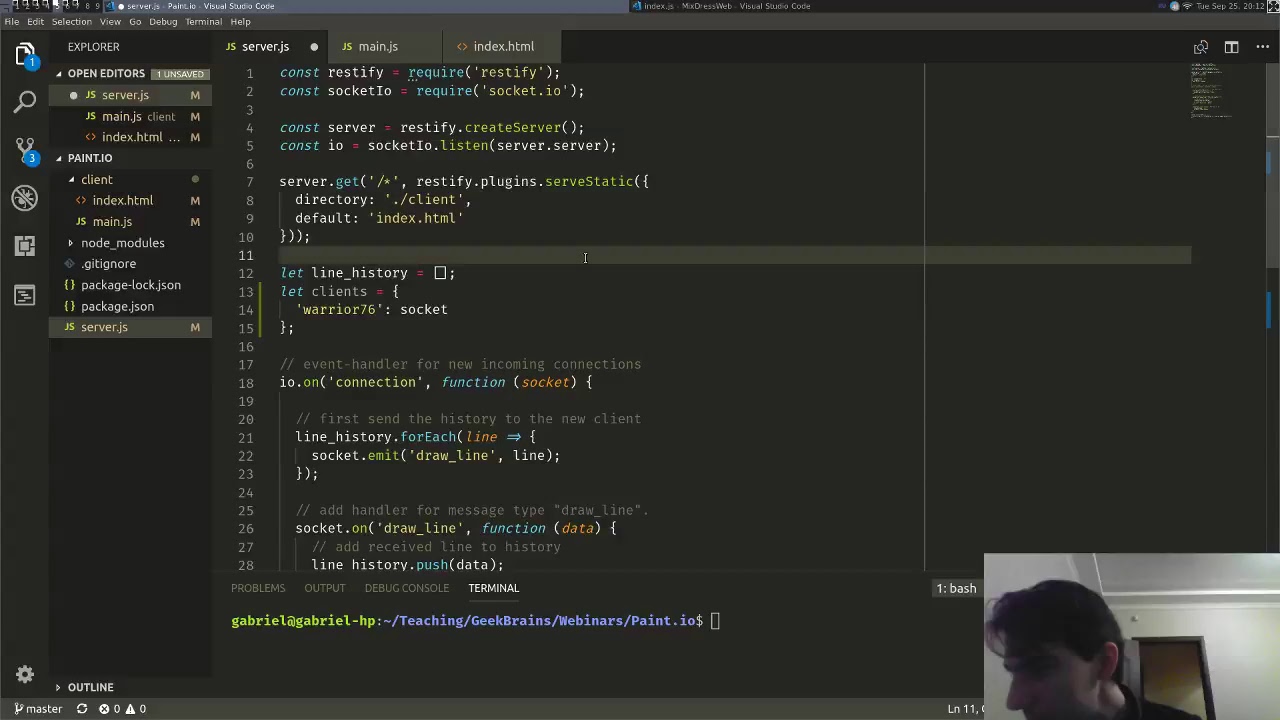
Task: Click the code minimap preview
Action: click(x=1210, y=91)
